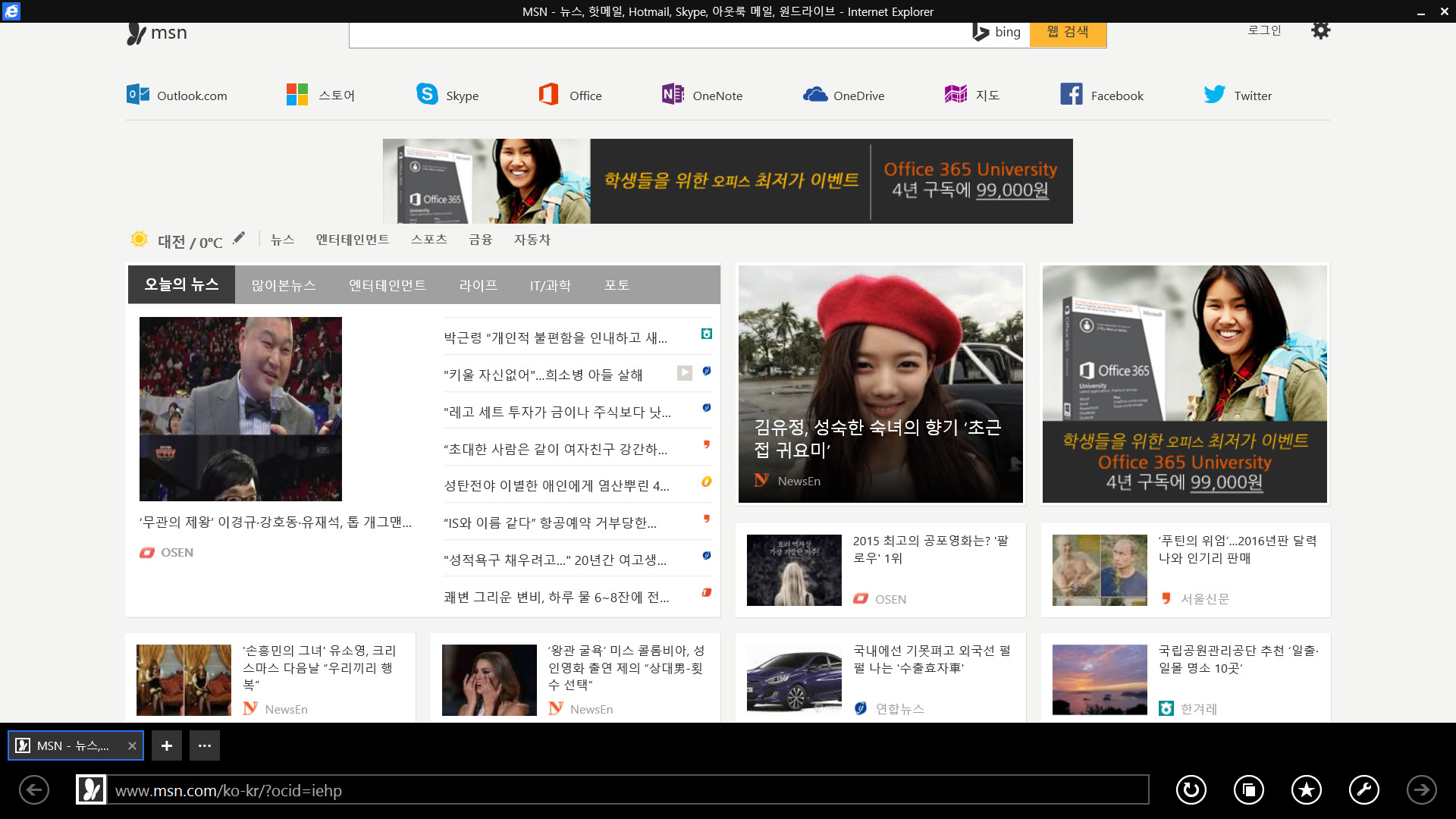This screenshot has height=819, width=1456.
Task: Open the Outlook.com icon link
Action: coord(138,95)
